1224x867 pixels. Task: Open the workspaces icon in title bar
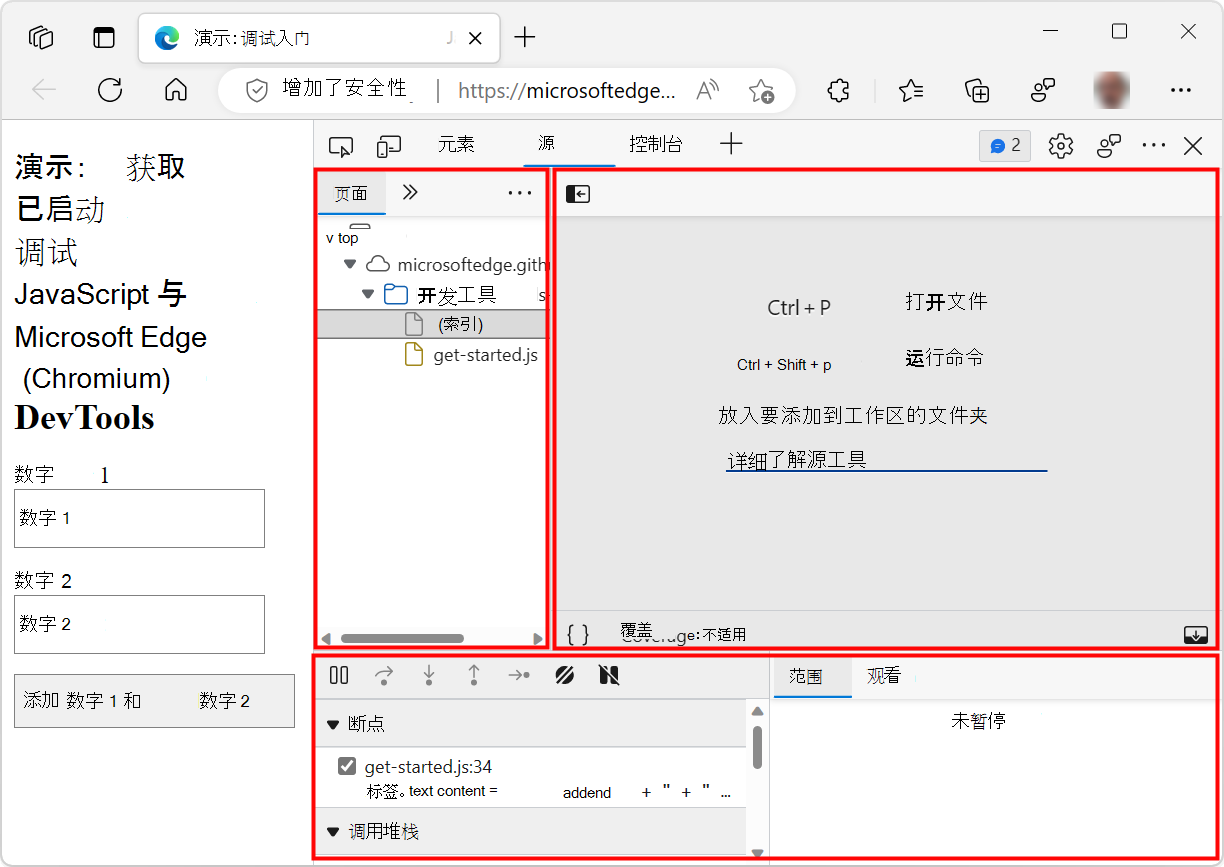point(41,38)
